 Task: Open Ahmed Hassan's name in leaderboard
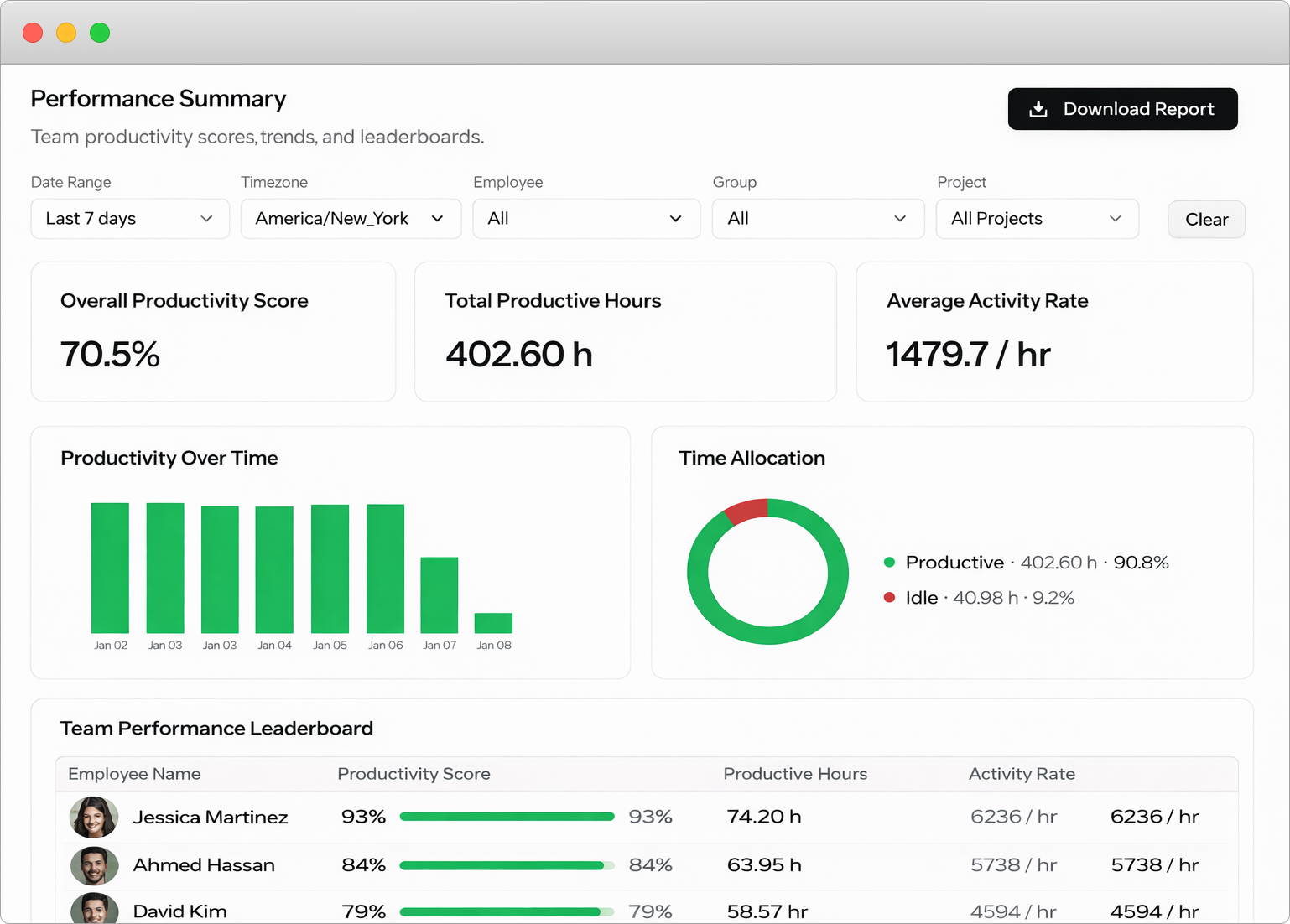coord(204,865)
